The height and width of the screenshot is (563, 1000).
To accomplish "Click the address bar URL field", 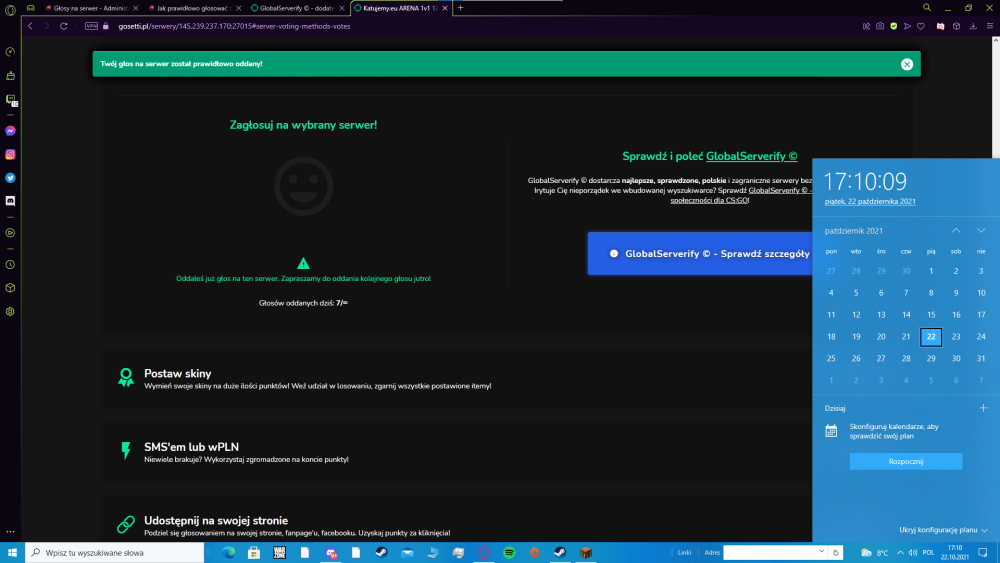I will coord(234,26).
